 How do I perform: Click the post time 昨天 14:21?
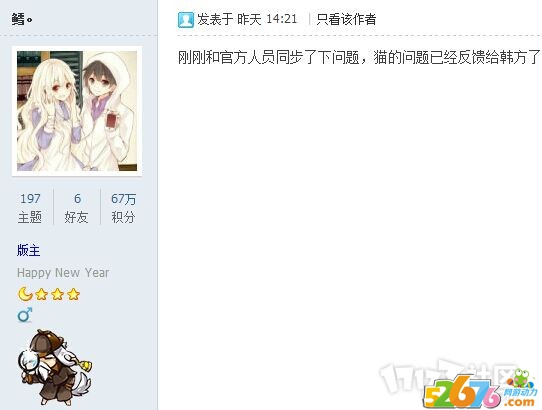[267, 19]
